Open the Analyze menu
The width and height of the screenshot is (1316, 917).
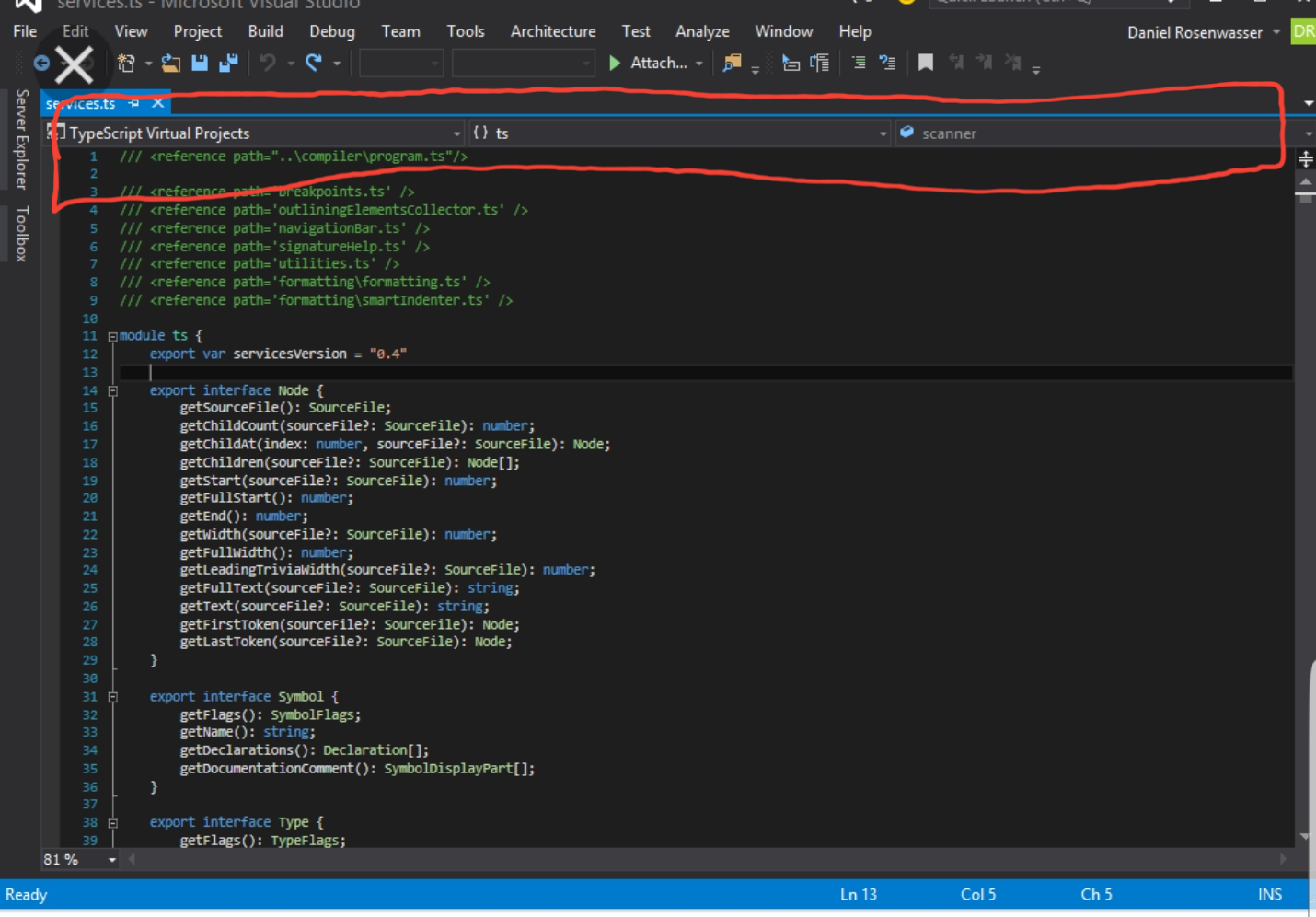coord(702,31)
